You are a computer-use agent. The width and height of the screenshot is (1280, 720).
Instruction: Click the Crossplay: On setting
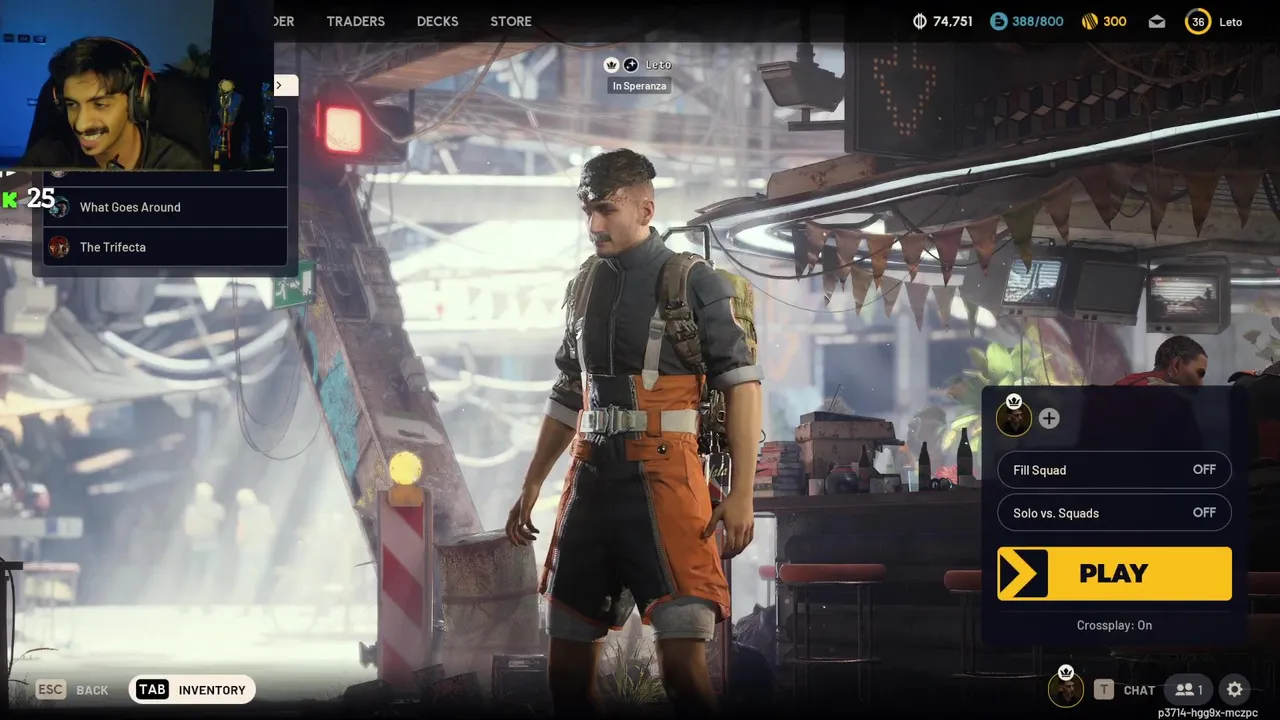[1114, 625]
